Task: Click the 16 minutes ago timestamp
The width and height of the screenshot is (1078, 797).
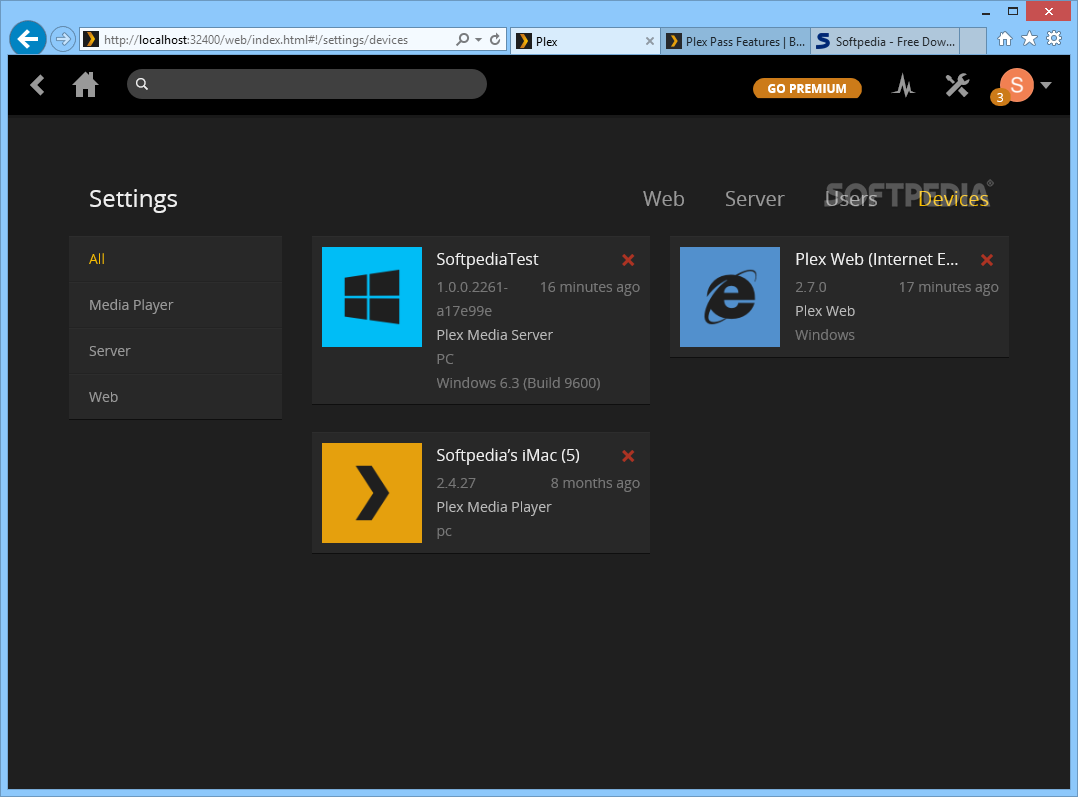Action: tap(590, 287)
